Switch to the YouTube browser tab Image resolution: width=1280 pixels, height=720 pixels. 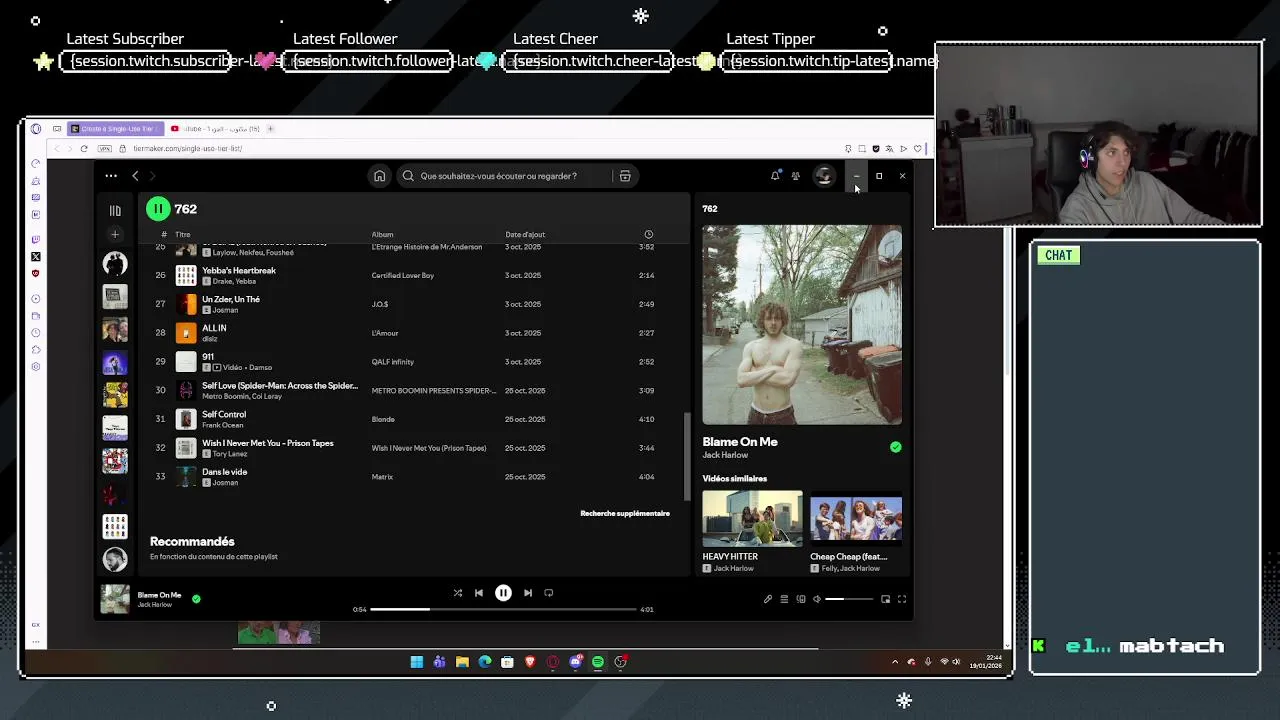click(x=215, y=129)
